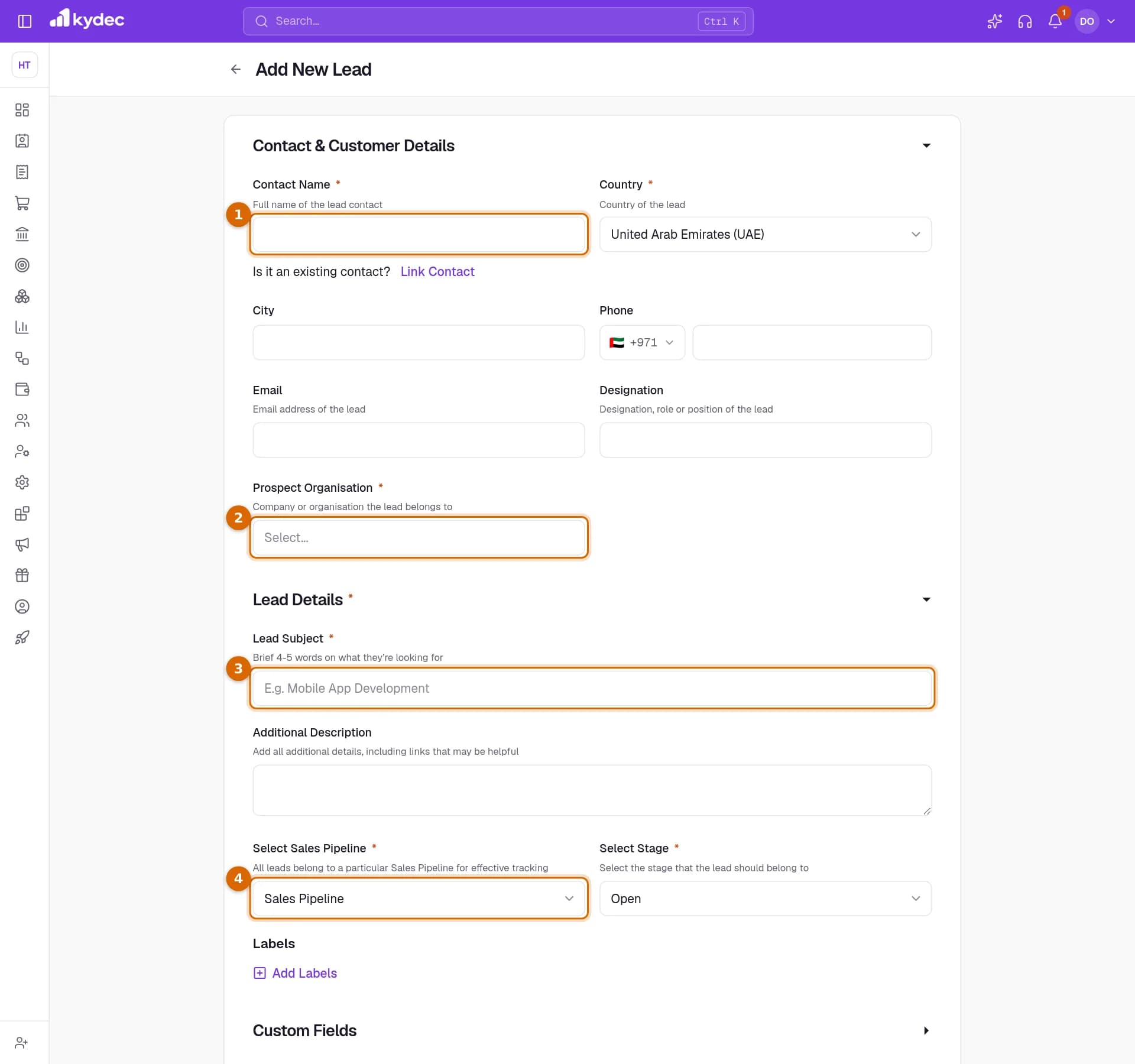The image size is (1135, 1064).
Task: Click the Lead Subject input field
Action: pyautogui.click(x=592, y=688)
